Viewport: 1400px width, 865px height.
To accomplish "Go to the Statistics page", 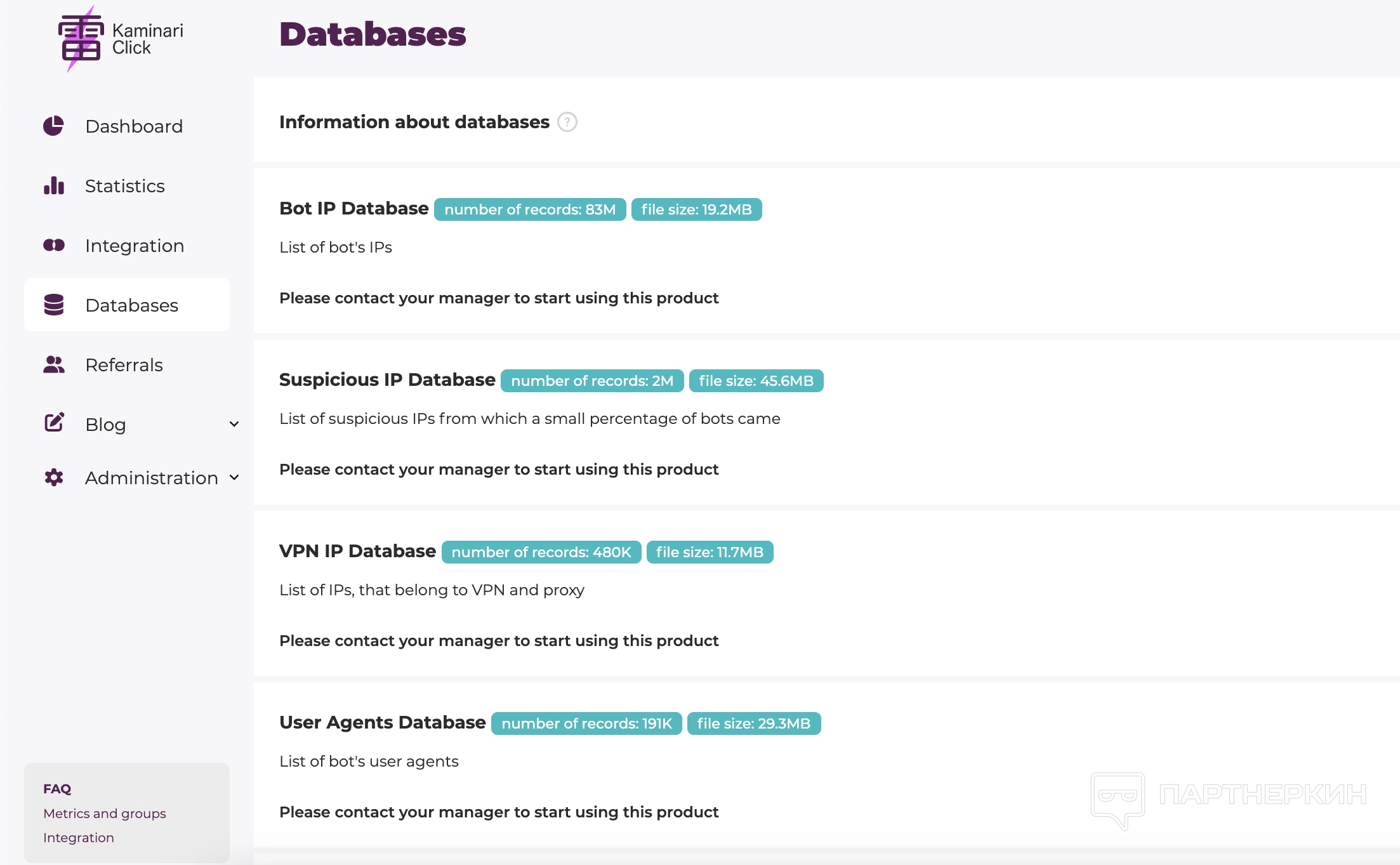I will point(125,186).
